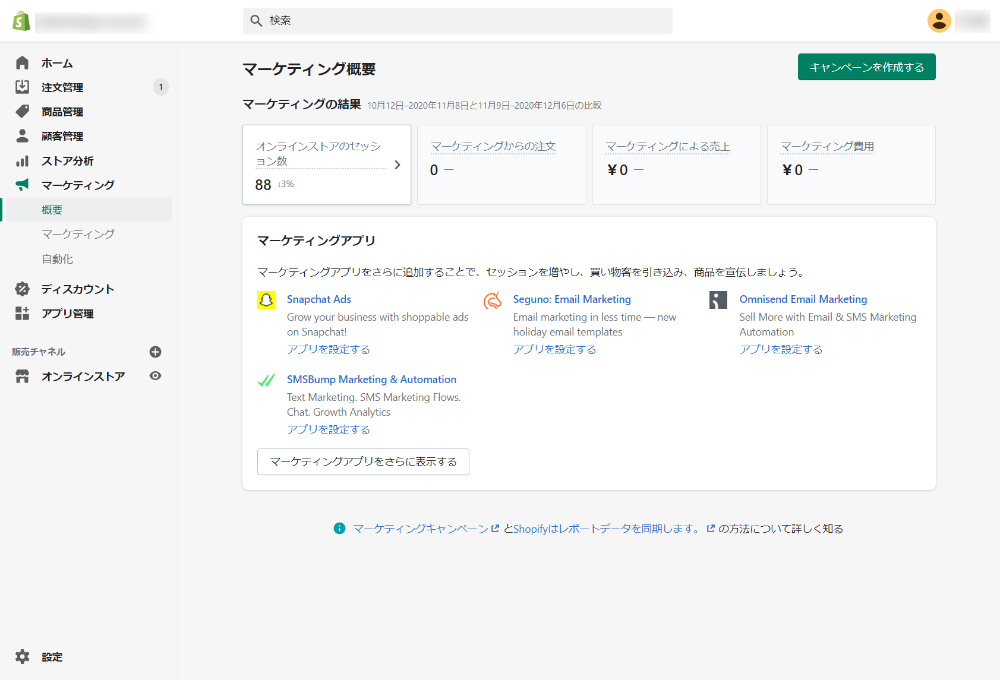Click the 販売チャネル section label
The width and height of the screenshot is (1000, 680).
(x=39, y=352)
